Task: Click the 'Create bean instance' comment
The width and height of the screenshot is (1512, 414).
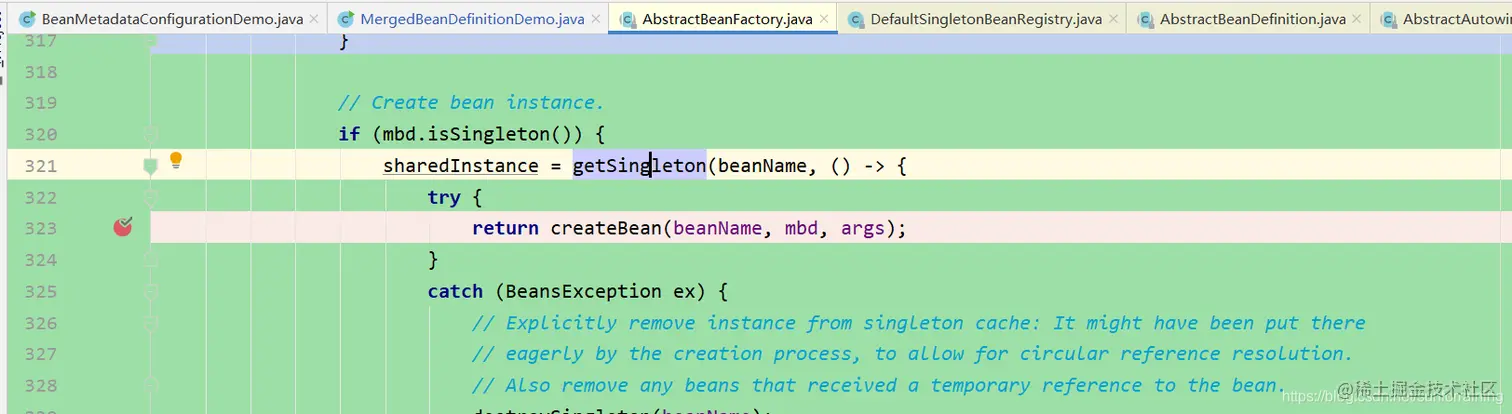Action: [x=472, y=103]
